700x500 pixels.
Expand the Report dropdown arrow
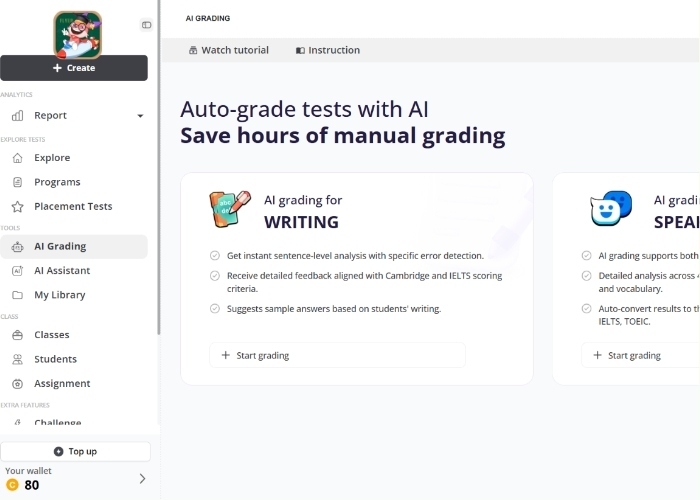[140, 116]
